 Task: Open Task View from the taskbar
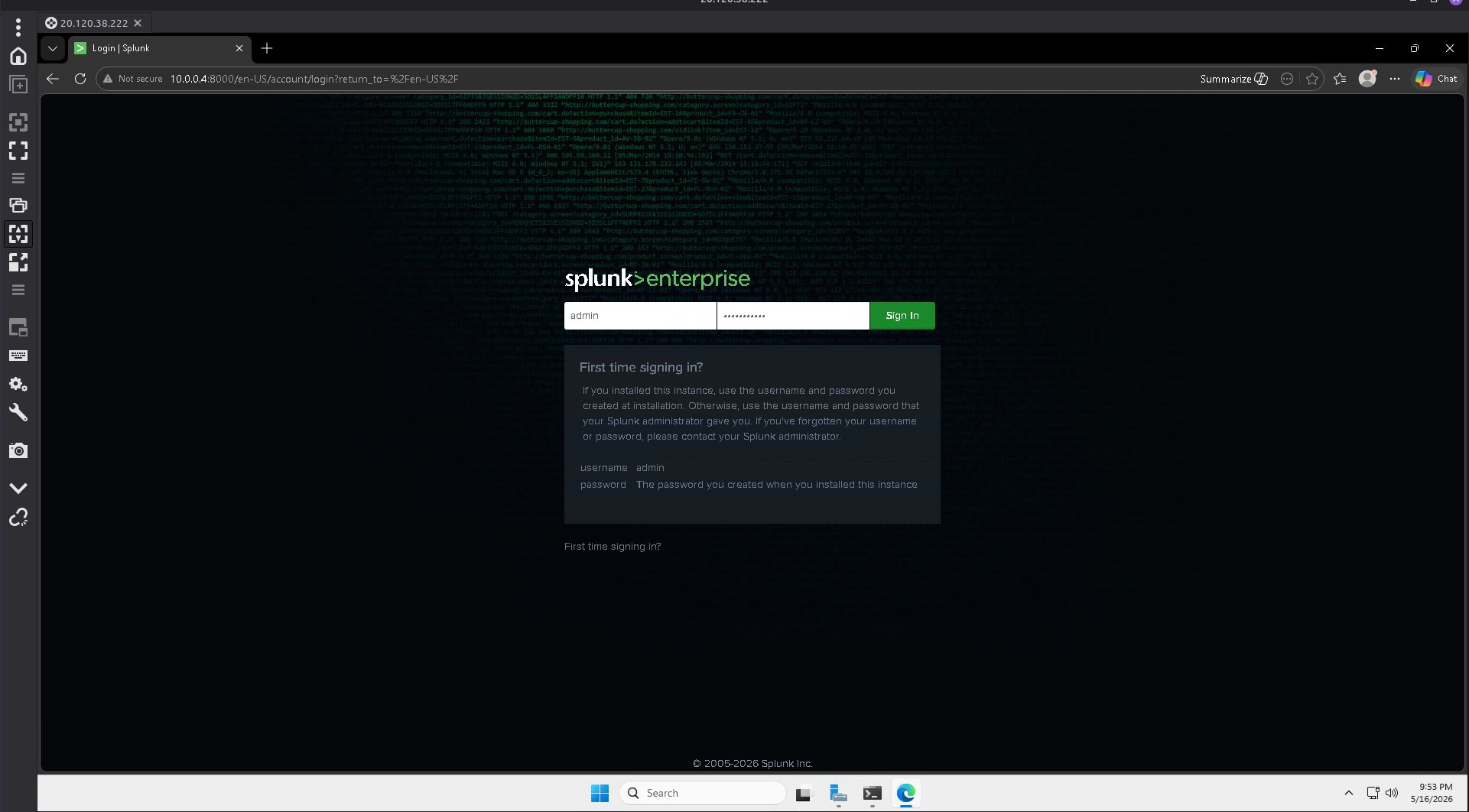pos(803,794)
